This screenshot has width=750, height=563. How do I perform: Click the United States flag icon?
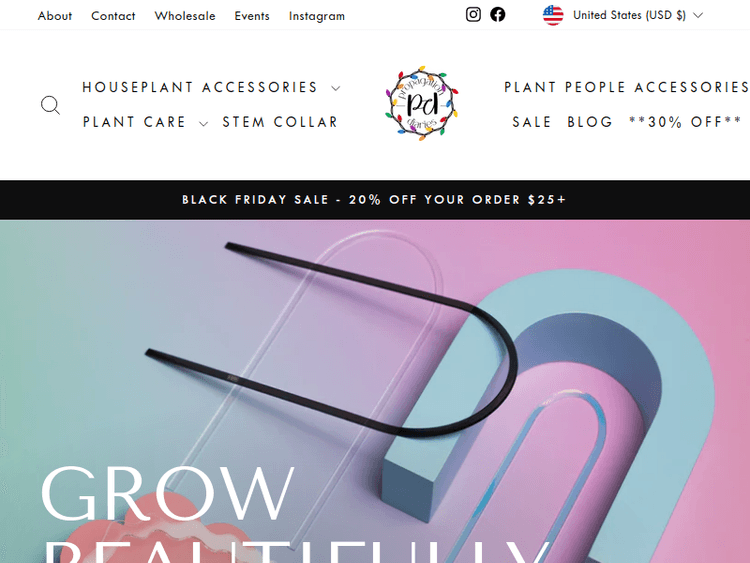(553, 15)
